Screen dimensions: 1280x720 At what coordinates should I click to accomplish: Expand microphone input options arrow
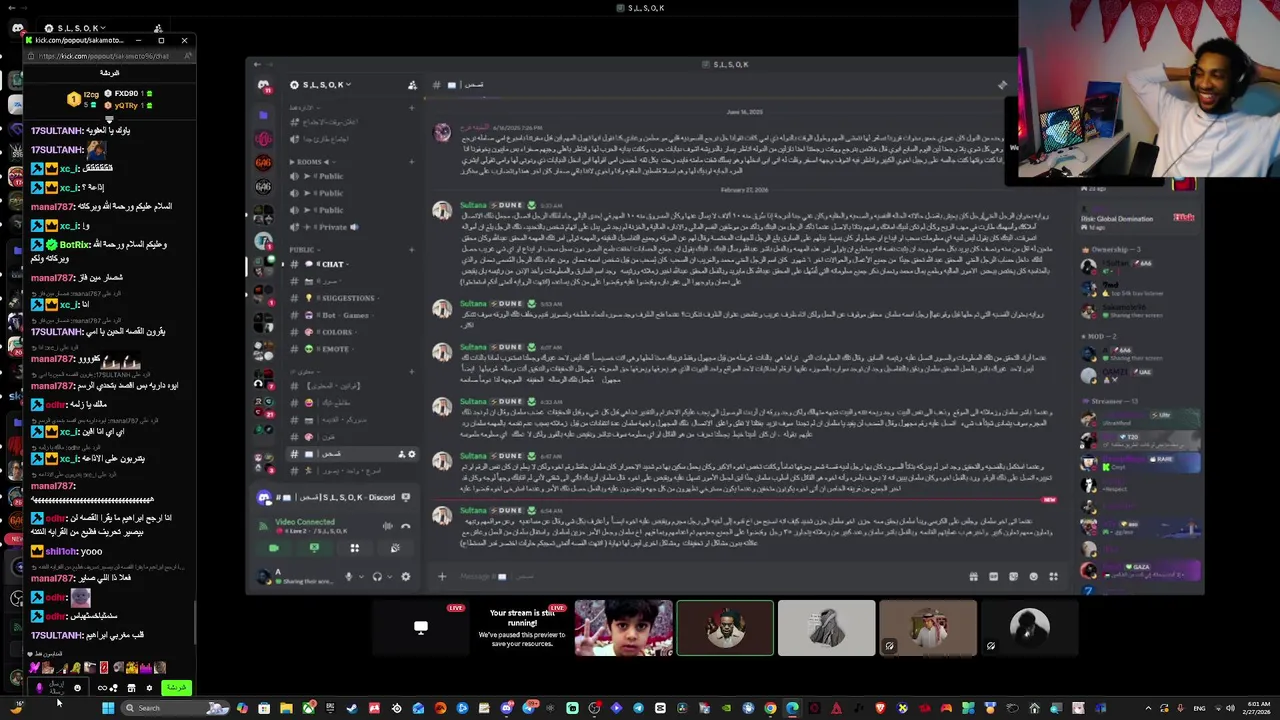pyautogui.click(x=360, y=577)
